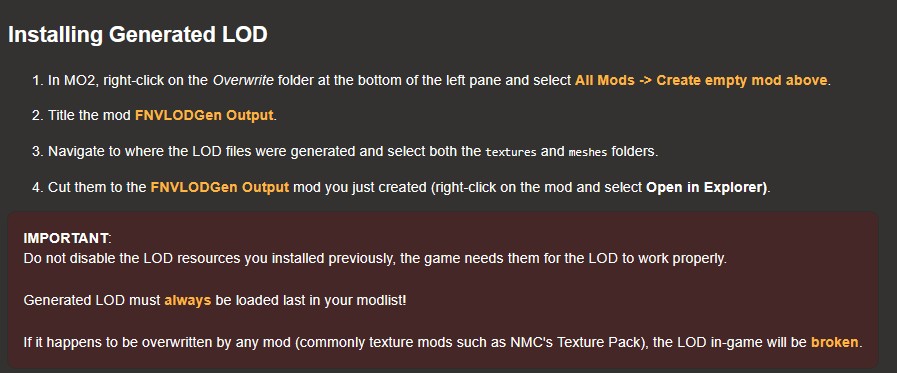Click the 'meshes' code text
This screenshot has width=897, height=373.
point(588,152)
